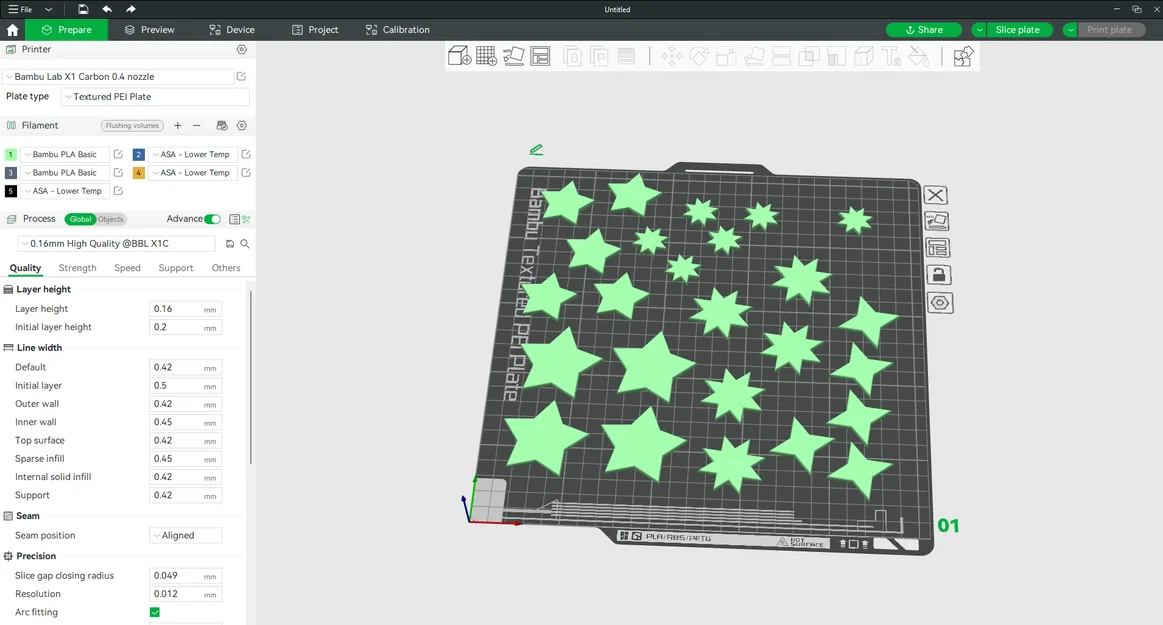Remove all objects with plate X icon

935,195
